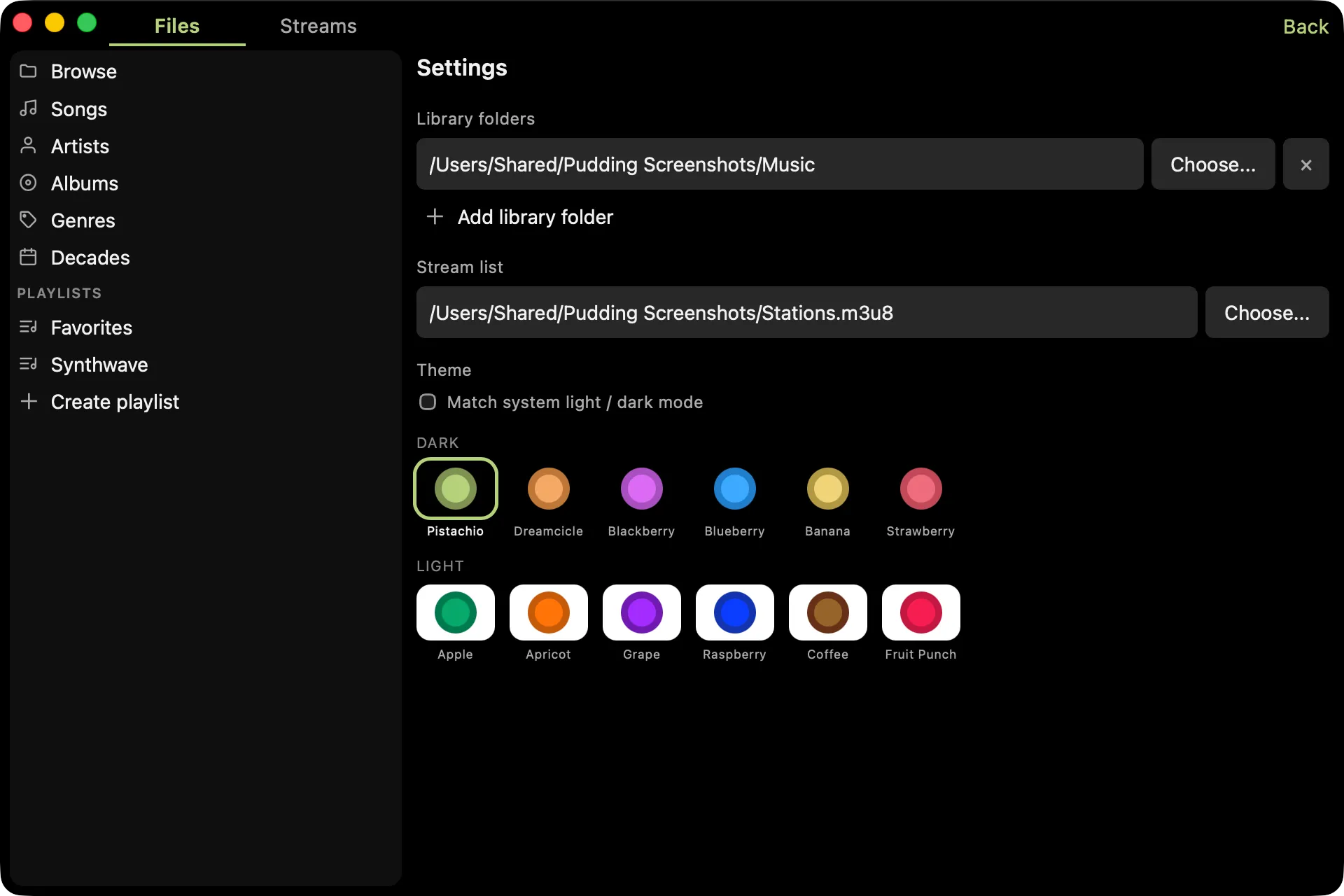Image resolution: width=1344 pixels, height=896 pixels.
Task: Click the Albums disc icon
Action: (28, 183)
